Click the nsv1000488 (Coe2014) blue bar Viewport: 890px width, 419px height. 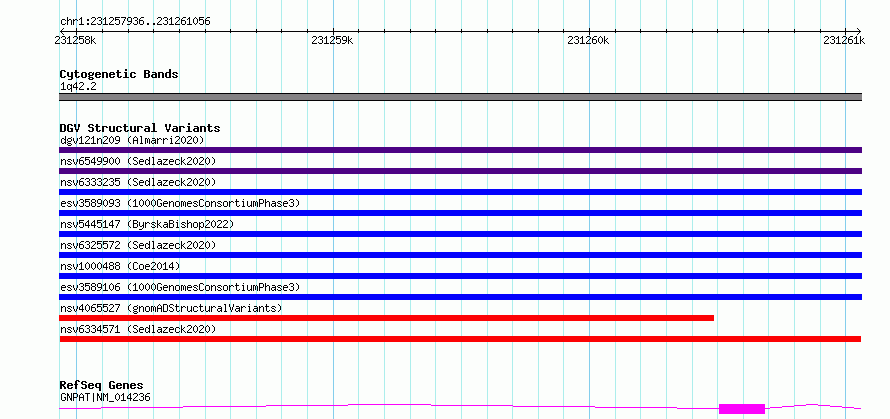point(460,276)
